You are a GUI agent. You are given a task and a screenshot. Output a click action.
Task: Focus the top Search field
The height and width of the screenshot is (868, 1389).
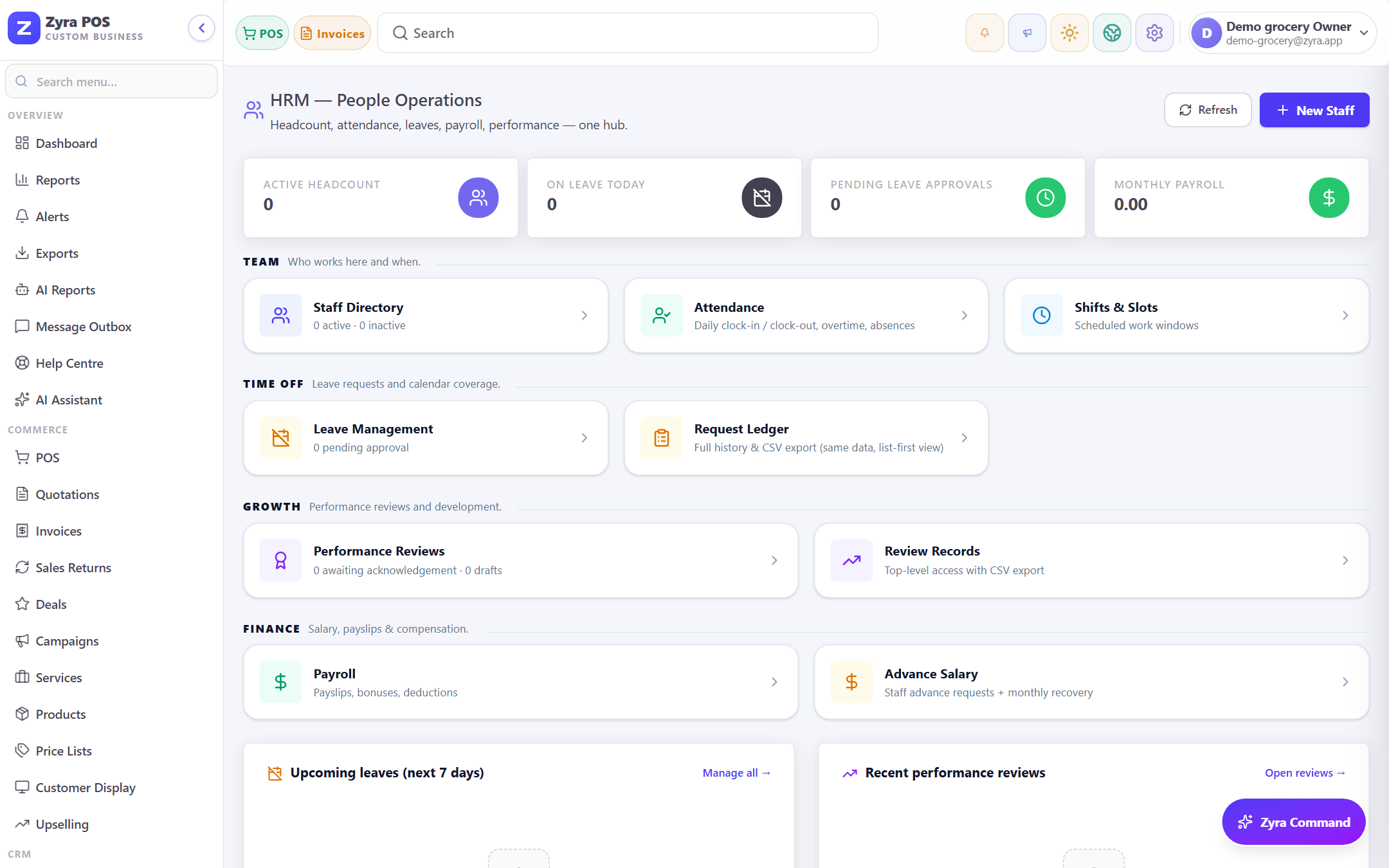(x=628, y=33)
